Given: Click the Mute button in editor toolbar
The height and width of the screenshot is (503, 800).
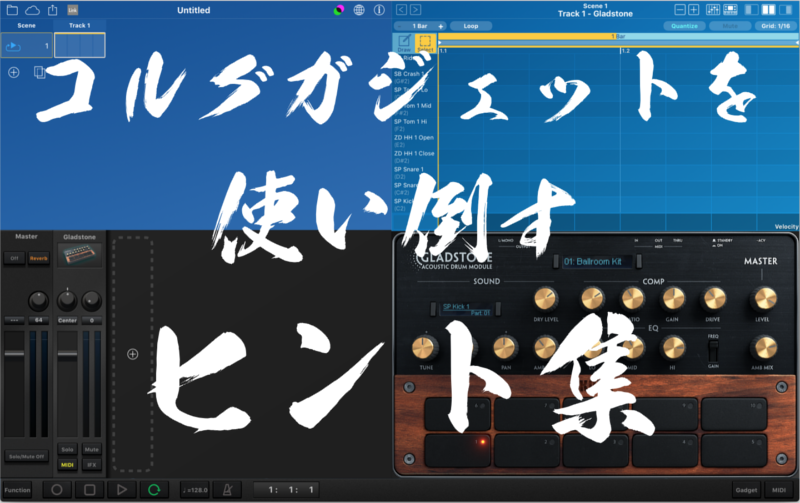Looking at the screenshot, I should (x=730, y=26).
